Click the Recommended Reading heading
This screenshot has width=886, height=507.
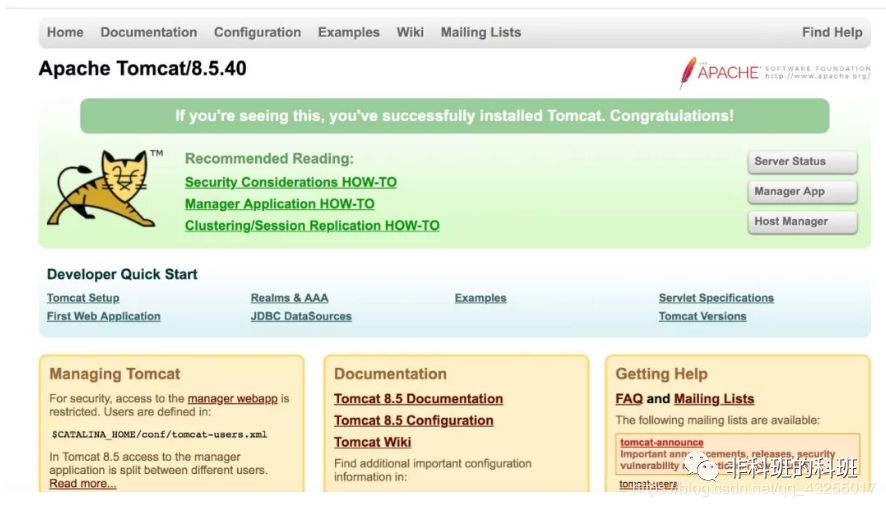[269, 158]
